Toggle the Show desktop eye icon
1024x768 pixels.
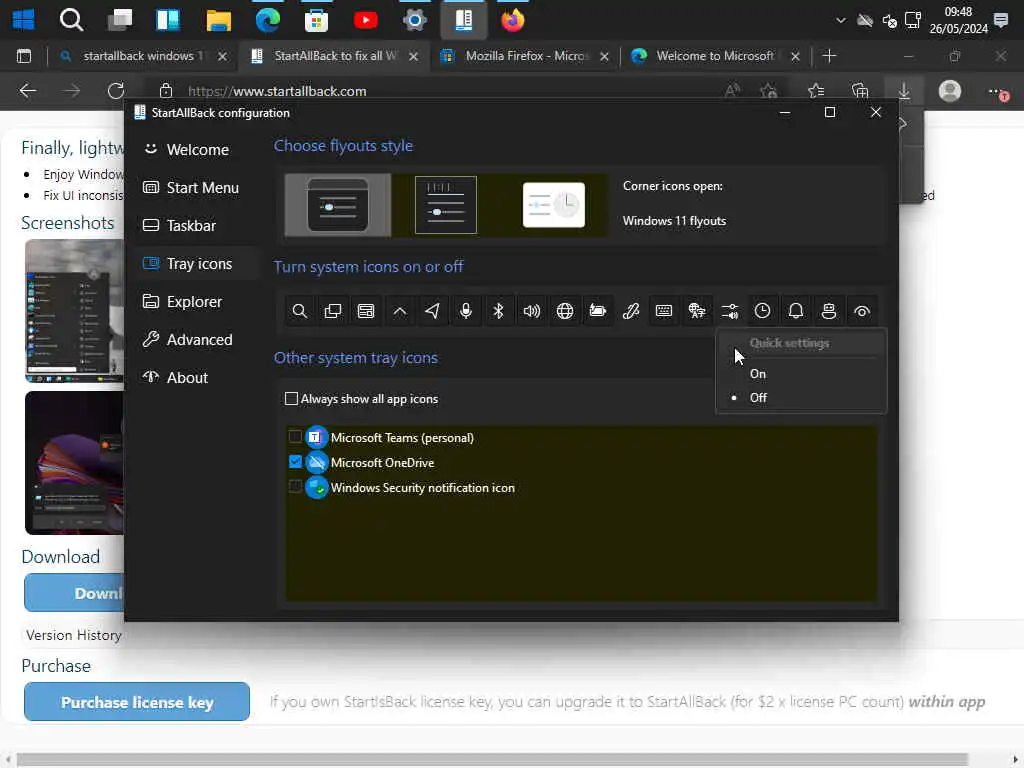click(x=862, y=311)
